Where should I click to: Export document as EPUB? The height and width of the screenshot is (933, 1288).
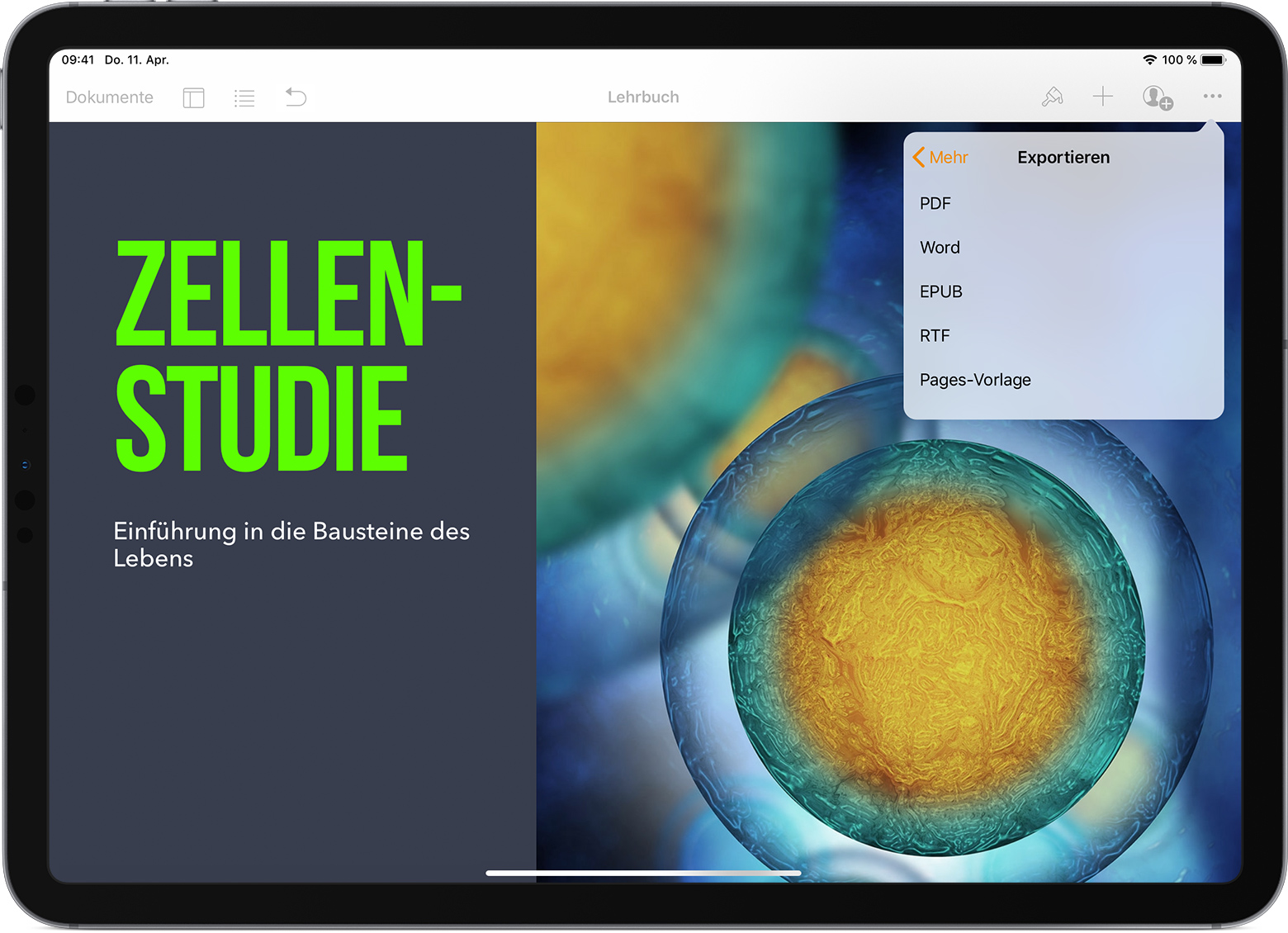pyautogui.click(x=940, y=292)
